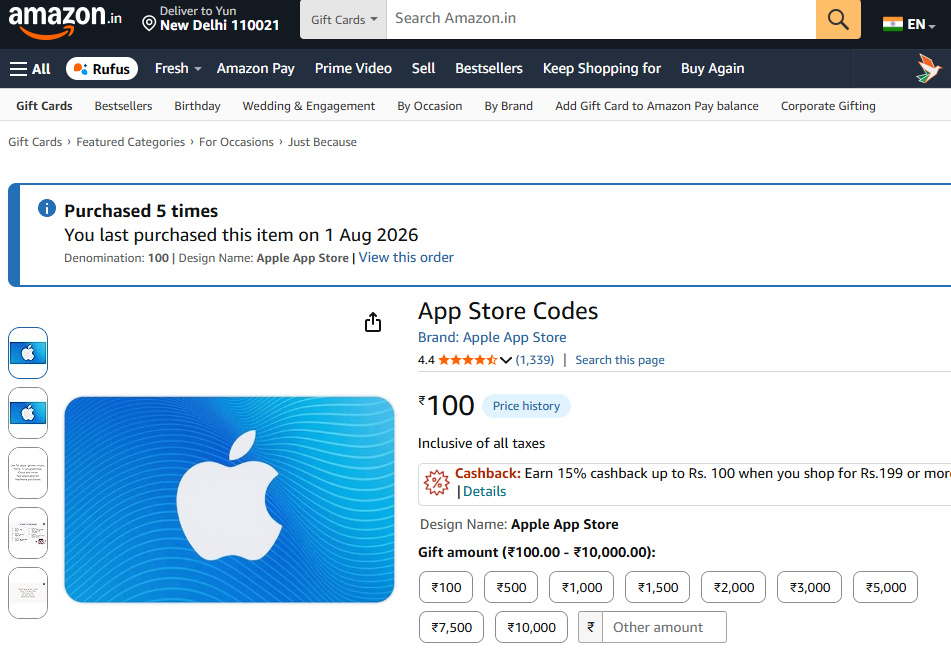
Task: Select the fifth thumbnail image
Action: tap(28, 593)
